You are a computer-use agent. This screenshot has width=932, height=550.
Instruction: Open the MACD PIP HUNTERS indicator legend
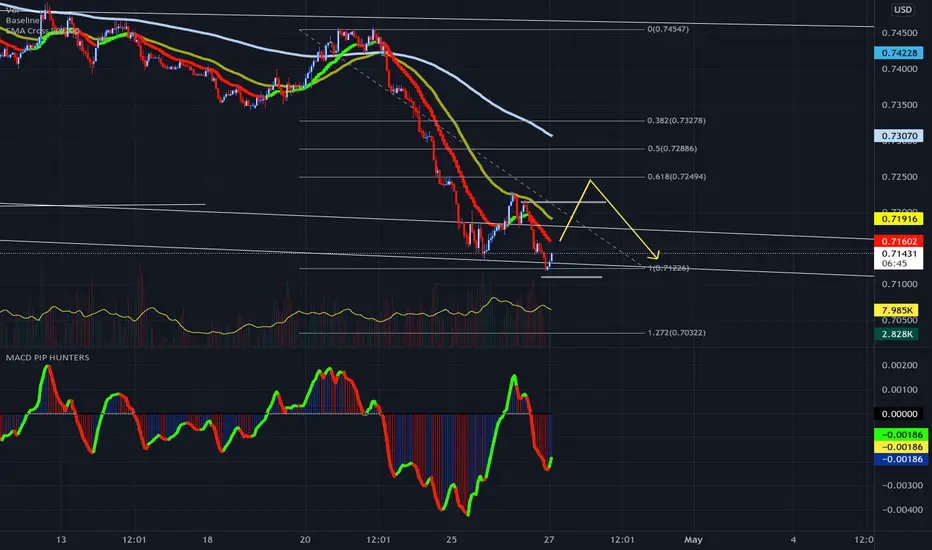click(x=48, y=357)
